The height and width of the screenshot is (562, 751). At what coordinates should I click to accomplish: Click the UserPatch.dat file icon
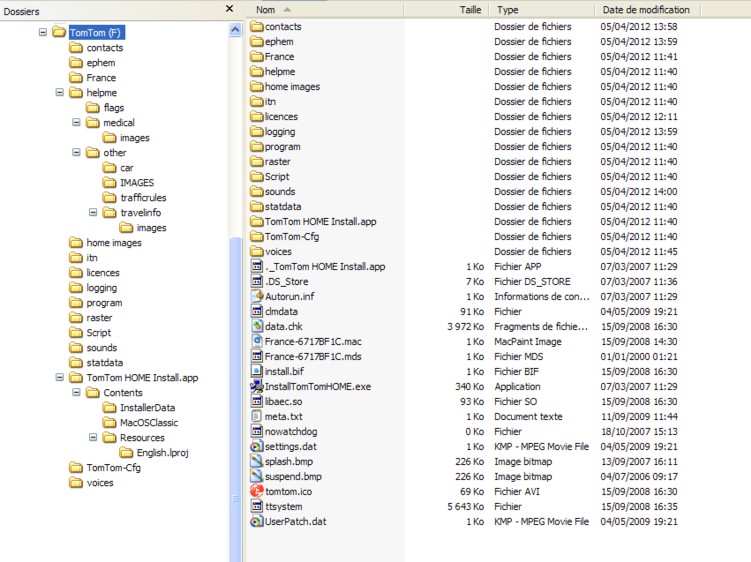point(257,521)
